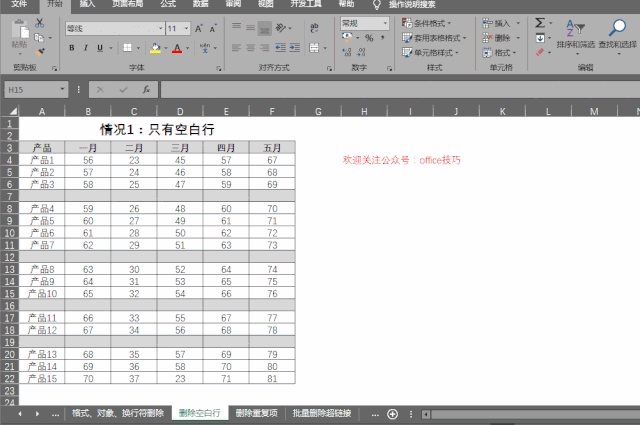Align text to bottom

264,28
